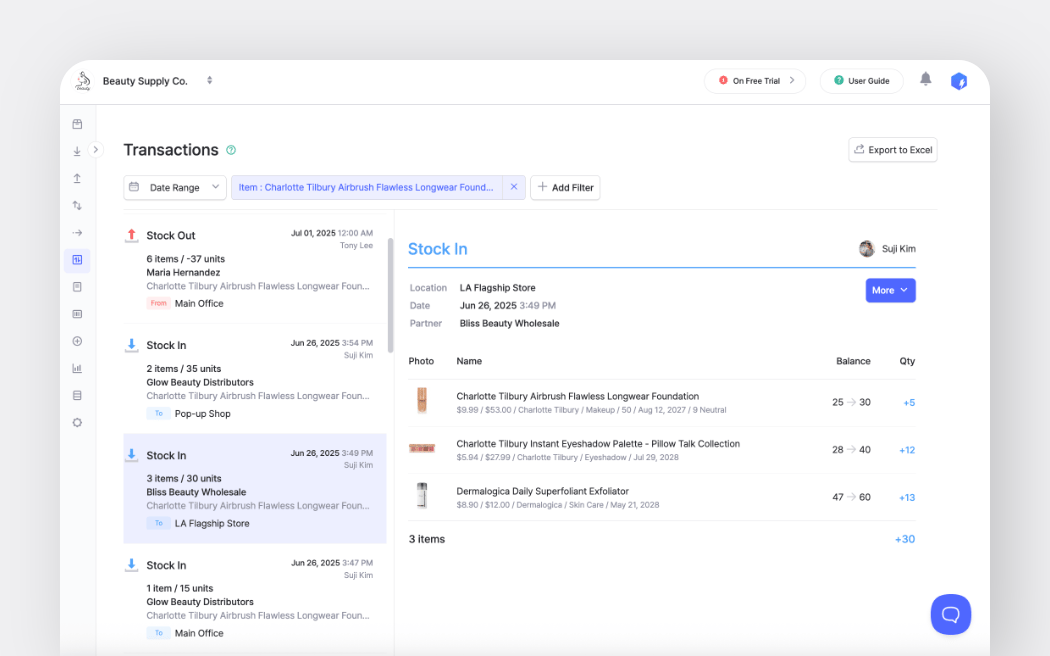Open the Analytics bar-chart sidebar icon
Screen dimensions: 1050x656
[x=77, y=368]
